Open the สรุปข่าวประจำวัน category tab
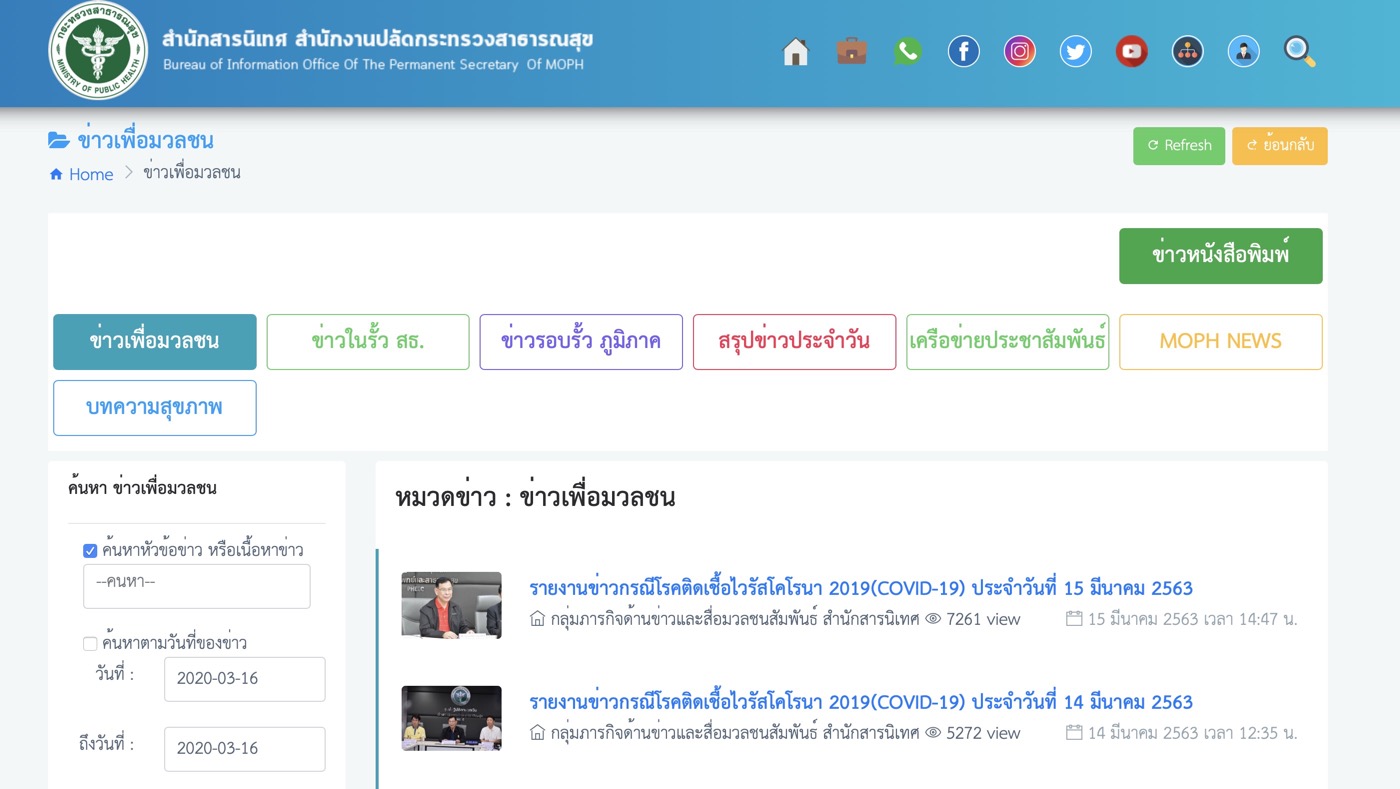The image size is (1400, 789). click(794, 341)
